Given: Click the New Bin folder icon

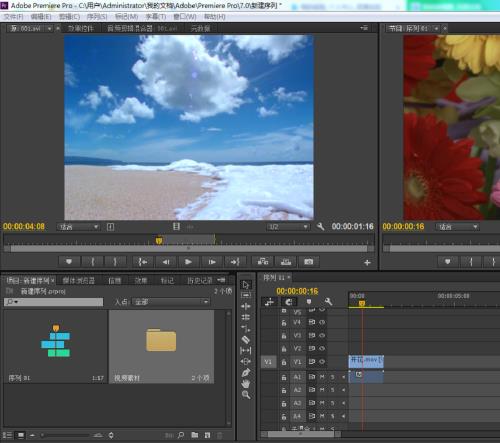Looking at the screenshot, I should pyautogui.click(x=195, y=435).
